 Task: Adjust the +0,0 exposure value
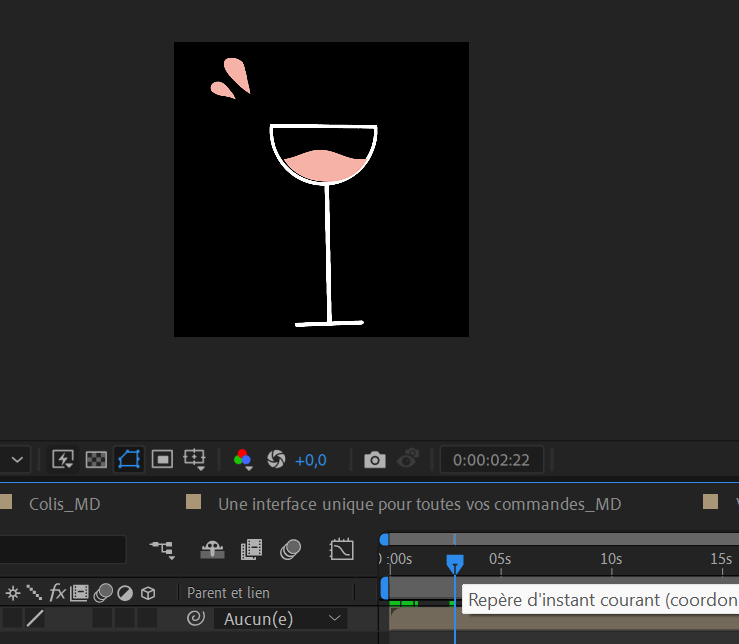(x=311, y=460)
